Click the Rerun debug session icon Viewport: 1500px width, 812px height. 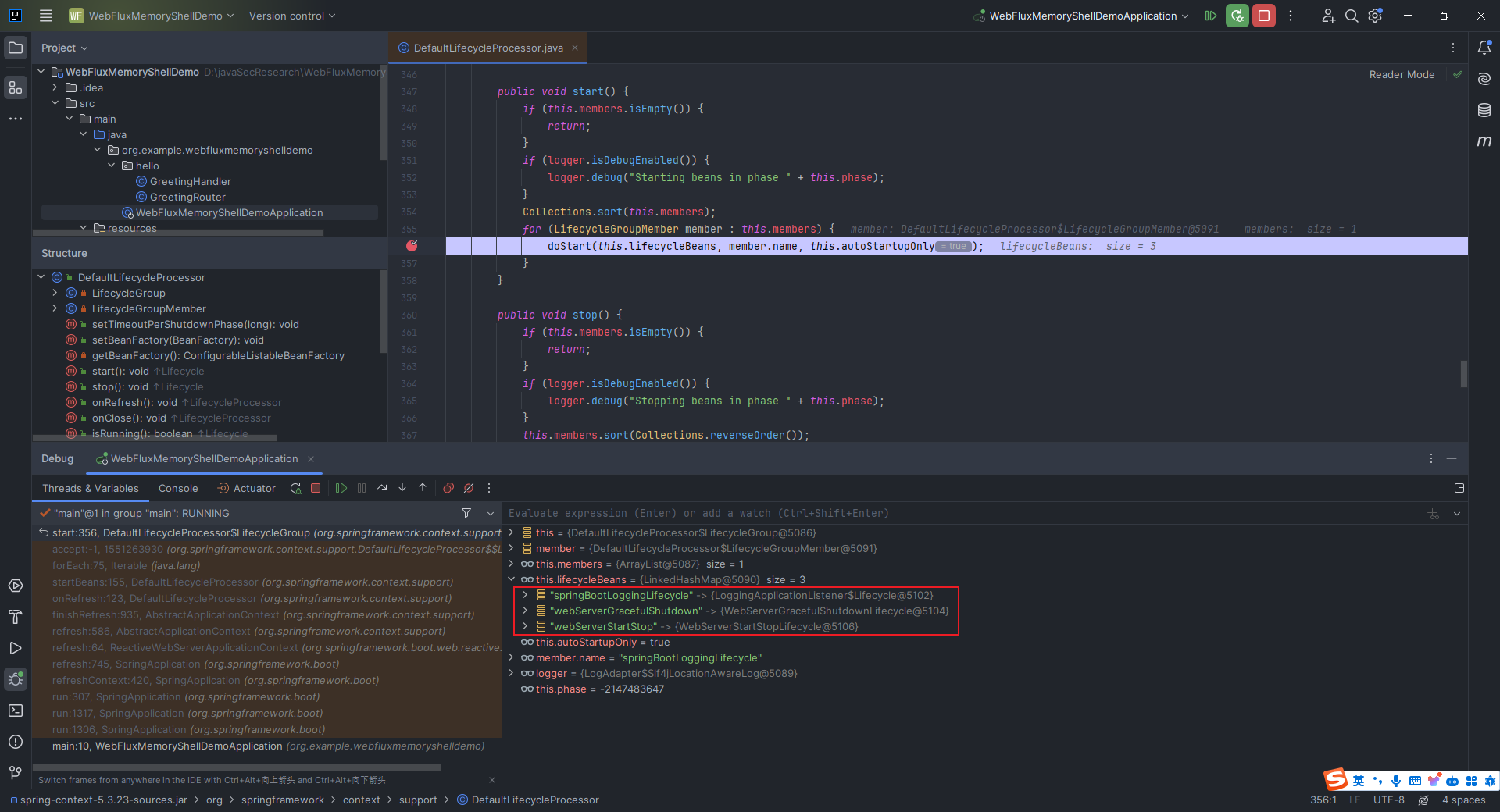pyautogui.click(x=295, y=488)
